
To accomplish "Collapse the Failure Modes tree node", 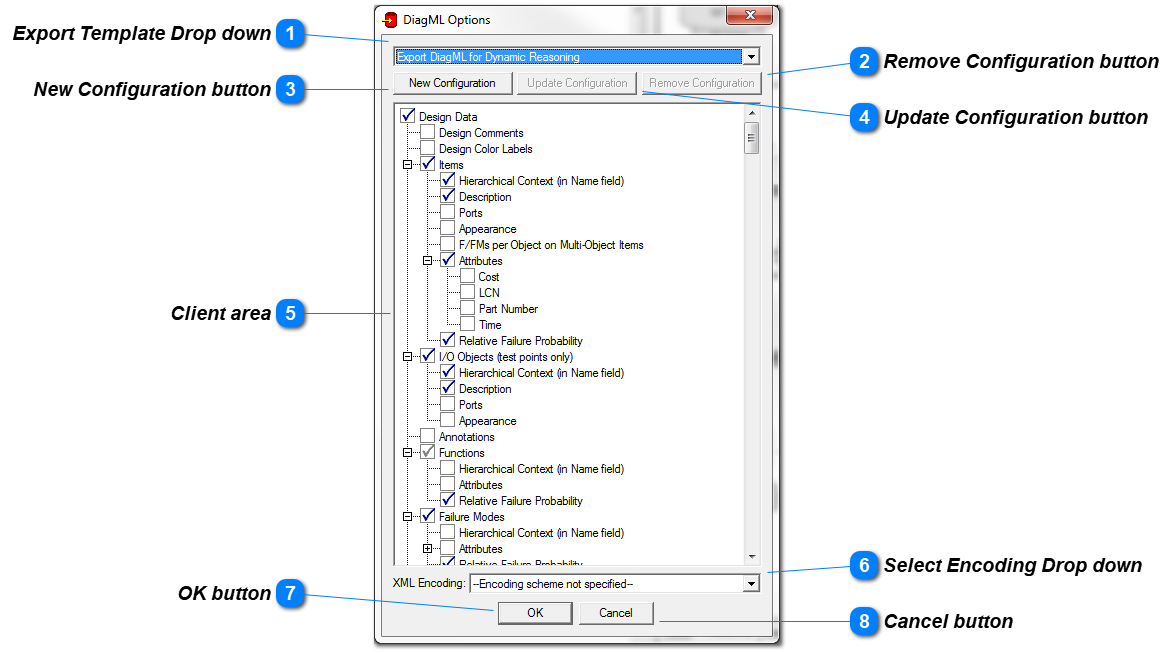I will (408, 517).
